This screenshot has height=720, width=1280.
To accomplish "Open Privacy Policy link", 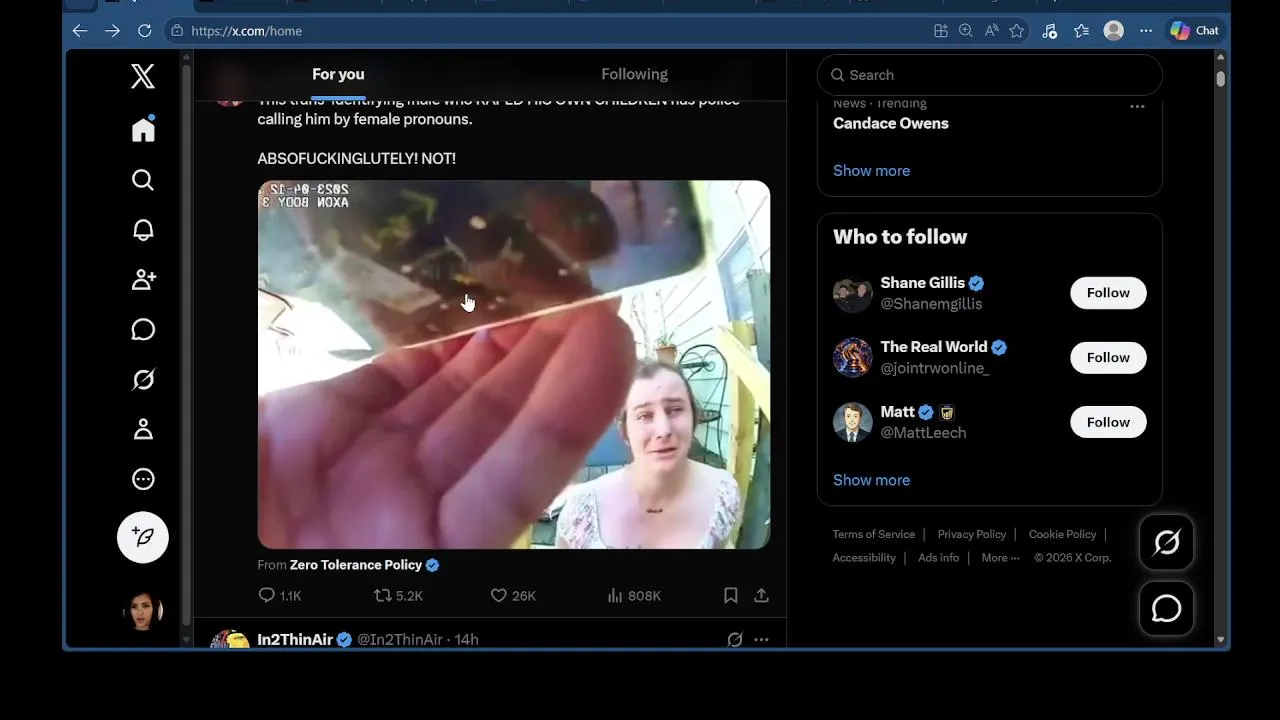I will pyautogui.click(x=972, y=534).
